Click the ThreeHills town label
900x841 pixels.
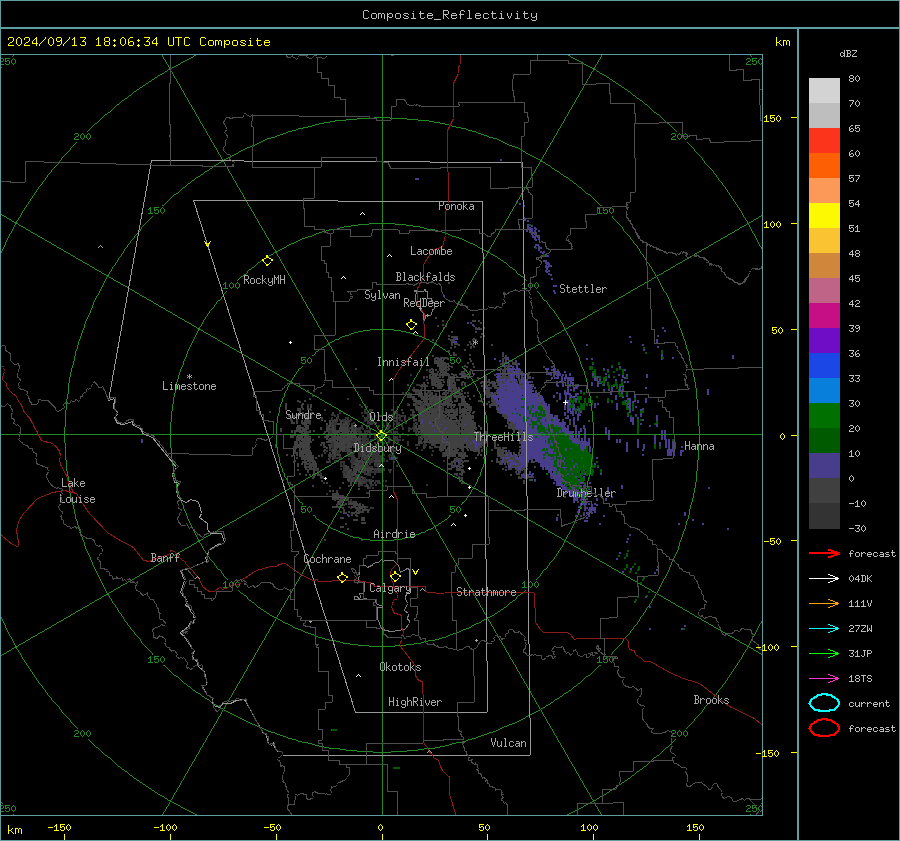(x=503, y=437)
